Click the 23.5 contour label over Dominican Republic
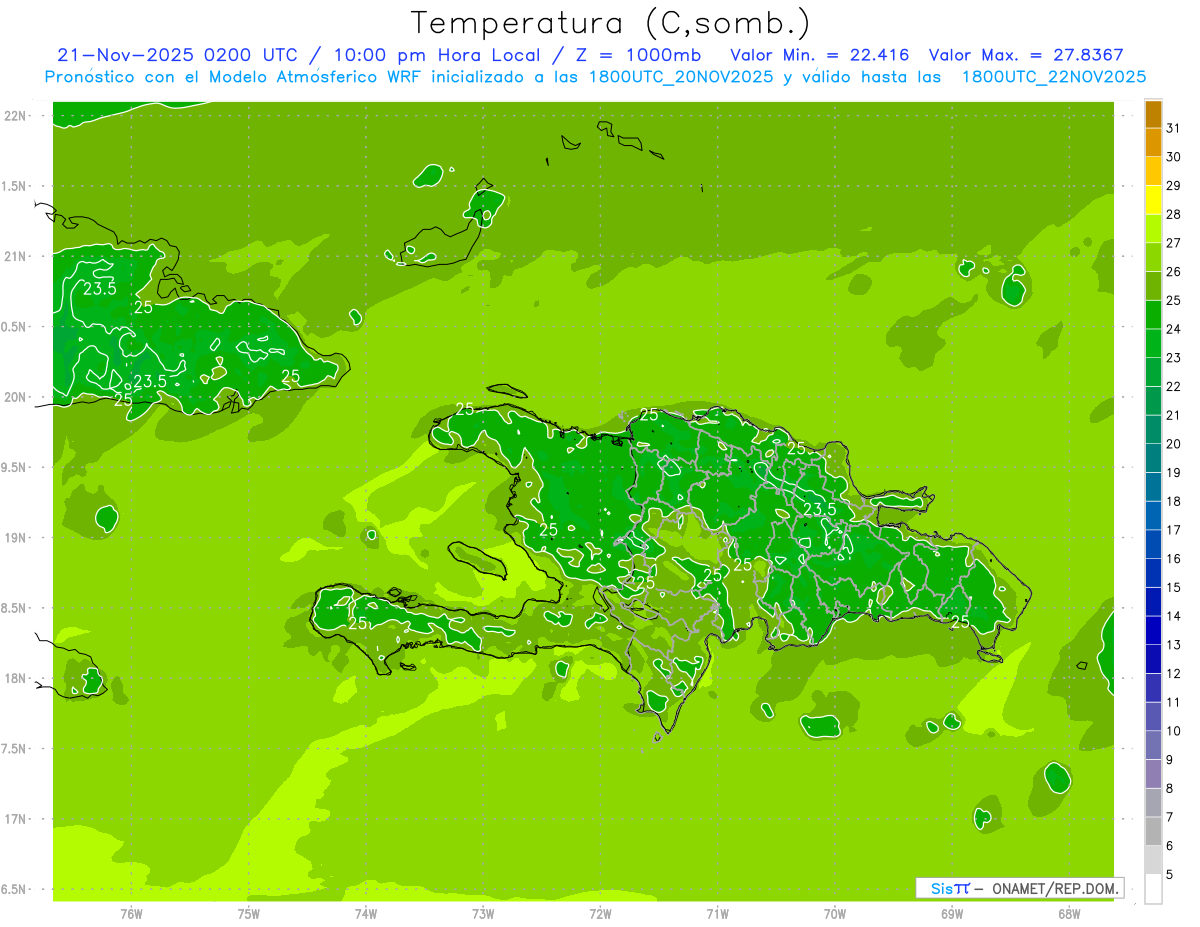 coord(820,510)
